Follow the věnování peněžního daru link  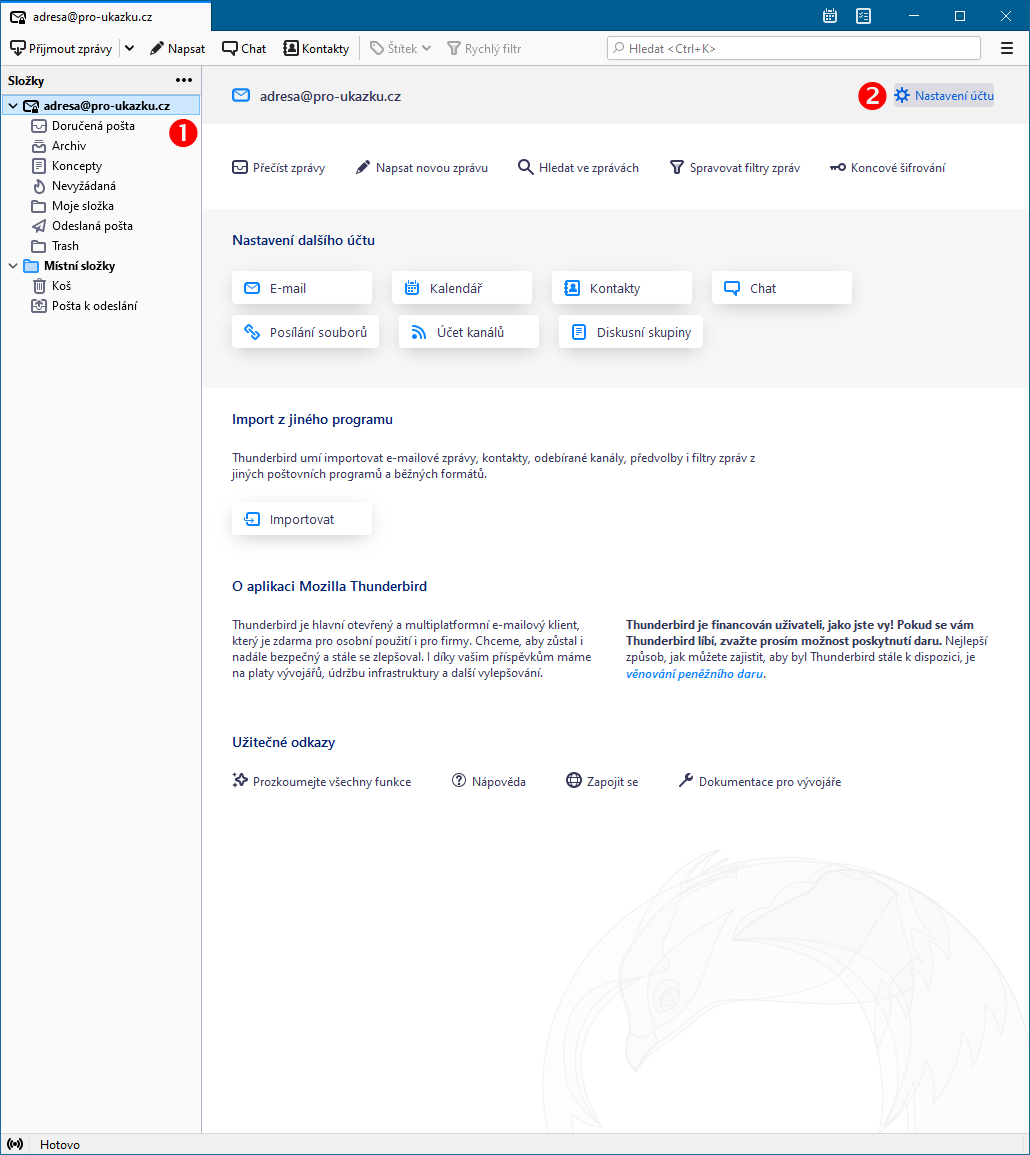click(695, 674)
